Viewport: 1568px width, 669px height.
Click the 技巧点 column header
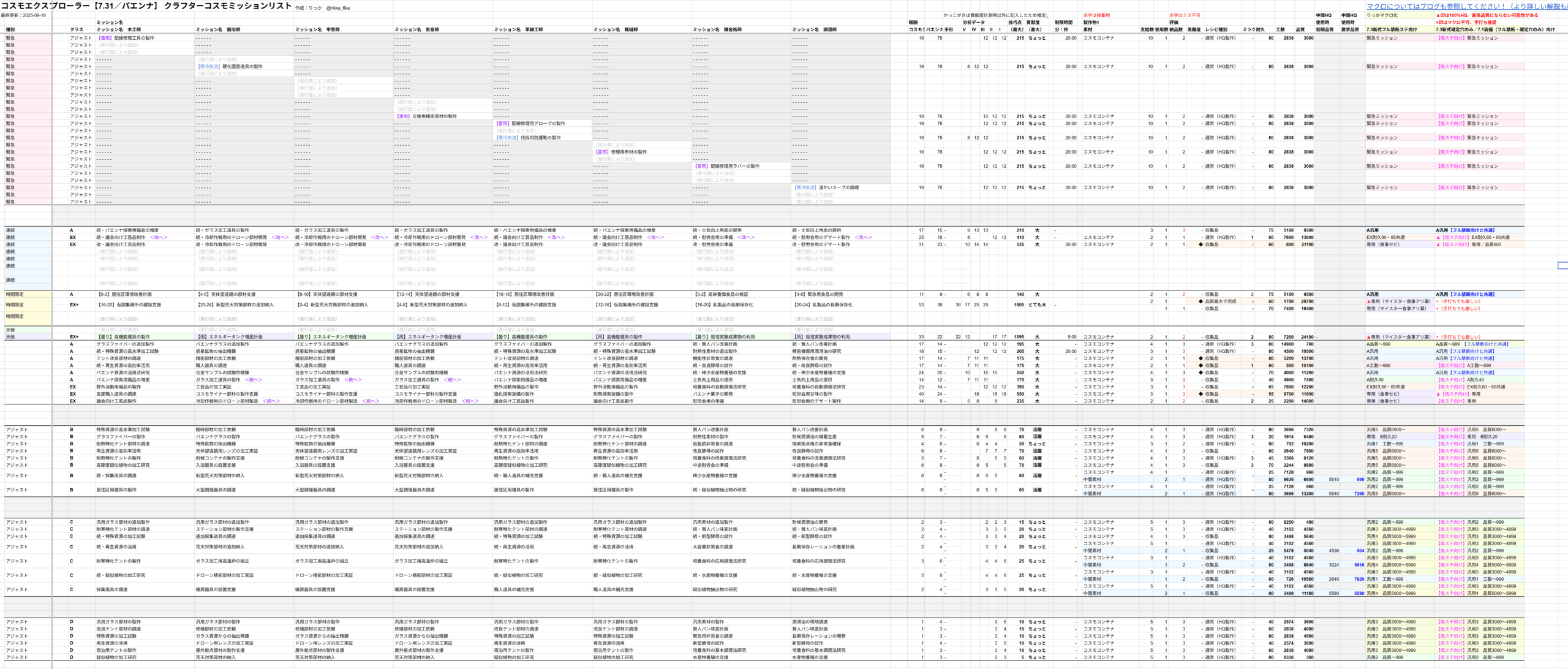1015,23
